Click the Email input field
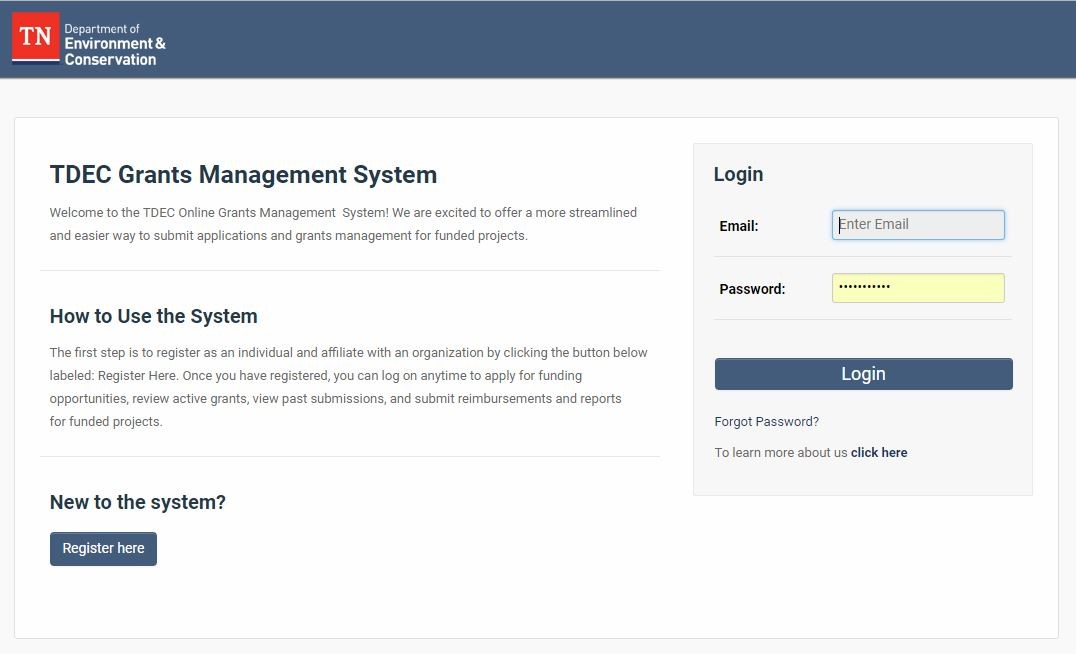Screen dimensions: 1076x654 (x=917, y=224)
